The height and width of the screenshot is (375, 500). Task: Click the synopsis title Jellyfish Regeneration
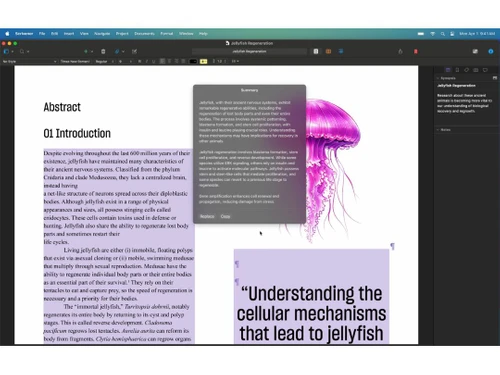(456, 86)
